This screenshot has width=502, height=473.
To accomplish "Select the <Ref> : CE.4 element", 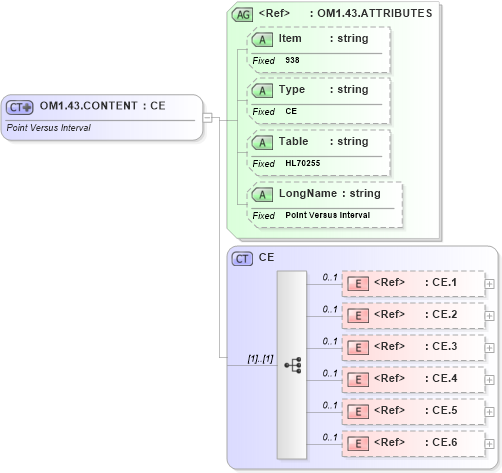I will [x=413, y=379].
